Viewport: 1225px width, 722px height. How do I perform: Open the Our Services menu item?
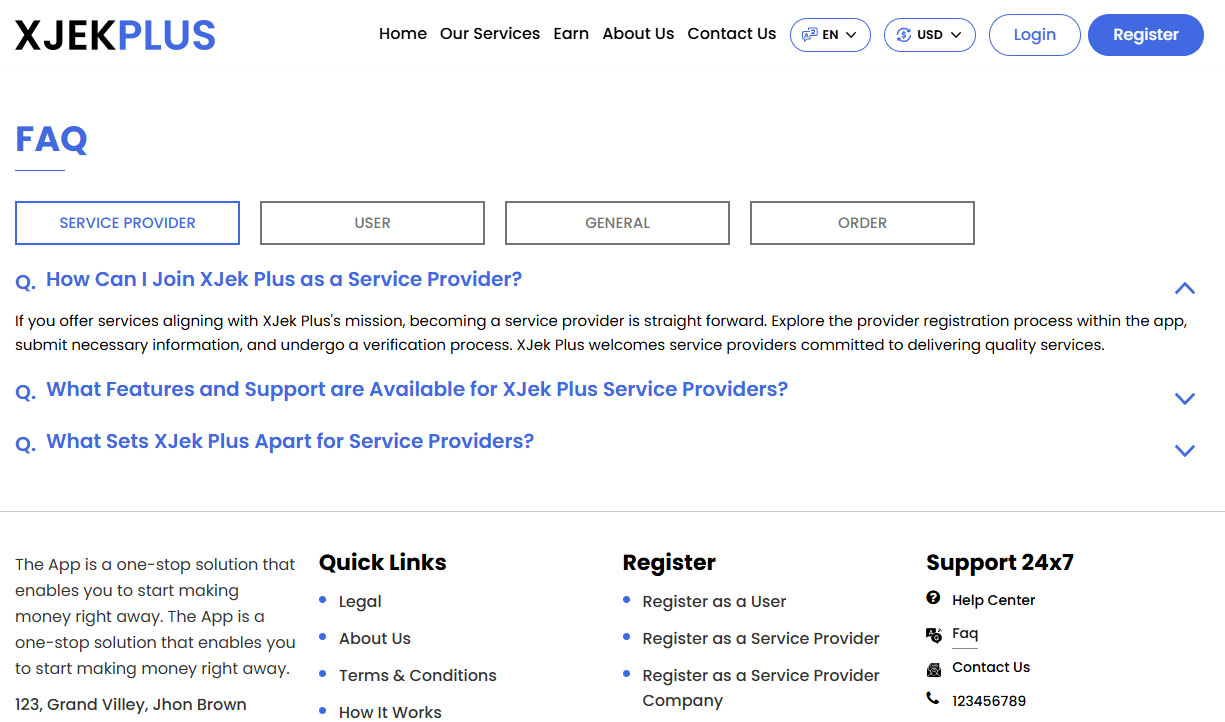point(490,33)
